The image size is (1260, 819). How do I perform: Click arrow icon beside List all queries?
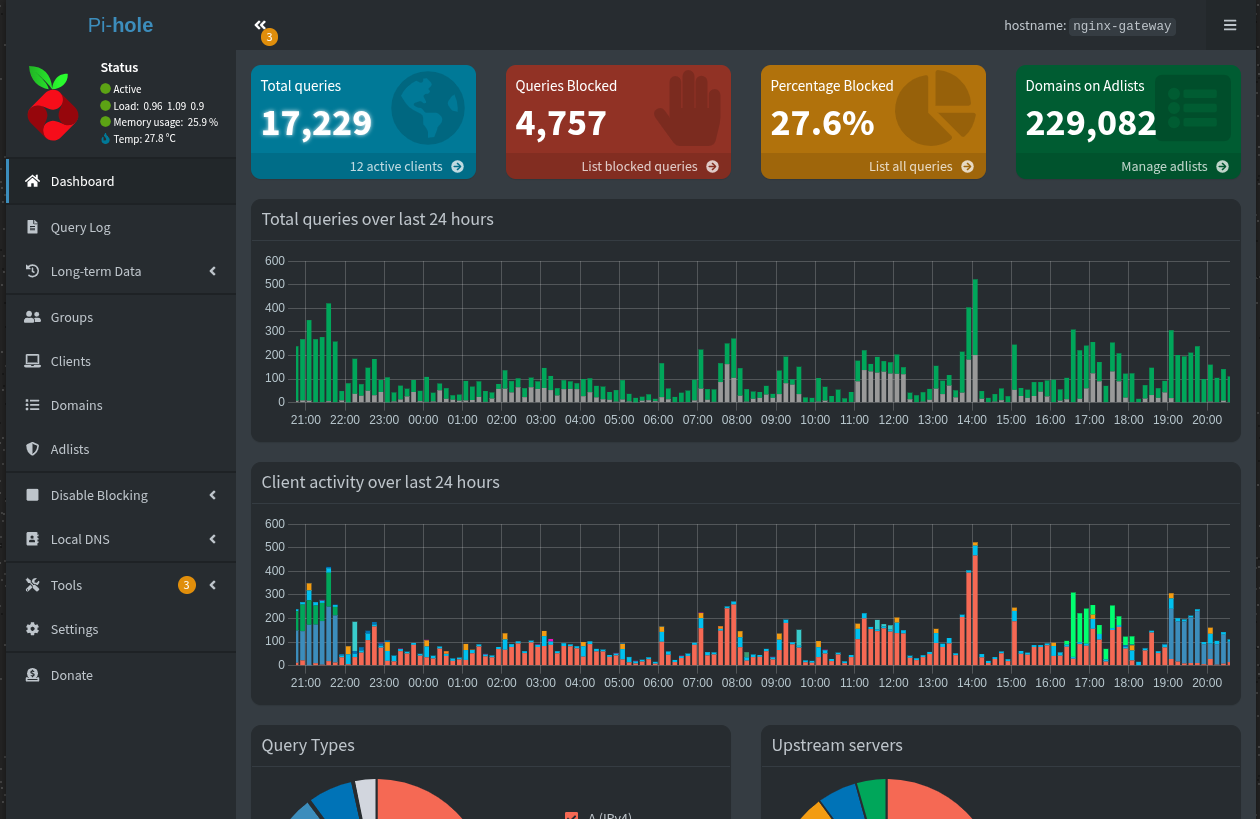click(x=967, y=167)
